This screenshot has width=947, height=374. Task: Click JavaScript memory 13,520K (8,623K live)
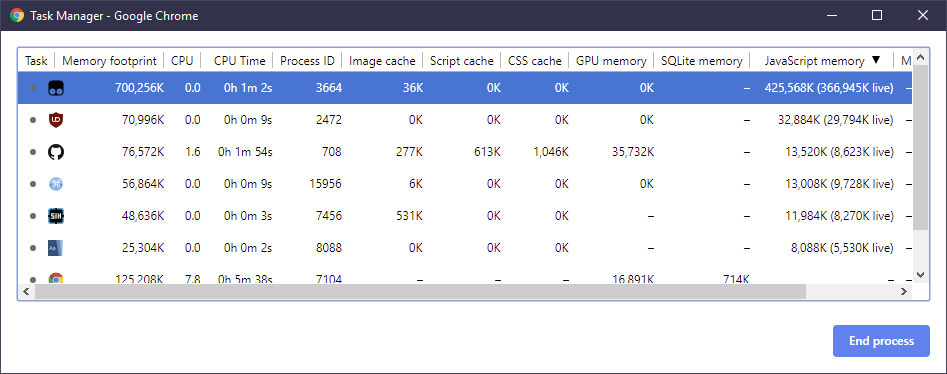coord(839,152)
